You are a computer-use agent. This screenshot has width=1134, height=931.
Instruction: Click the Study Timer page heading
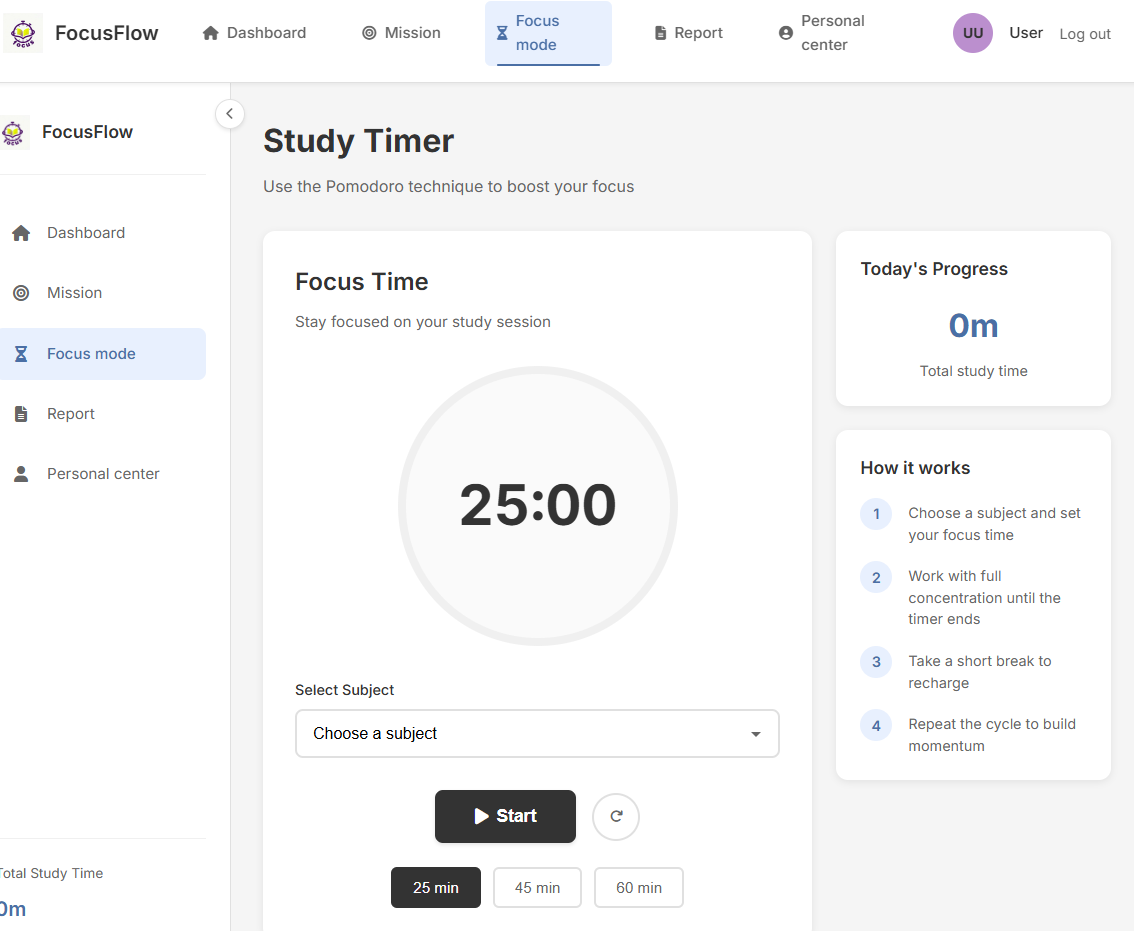point(359,141)
